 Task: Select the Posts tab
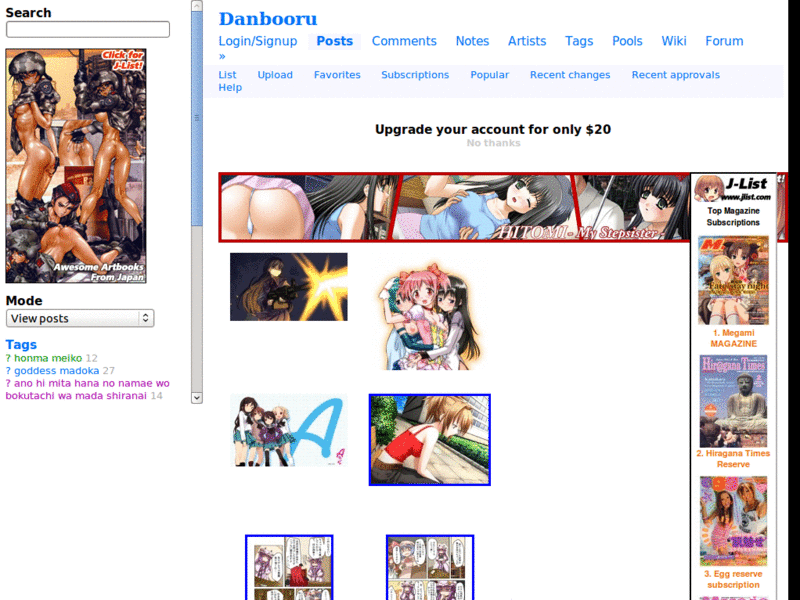coord(334,41)
